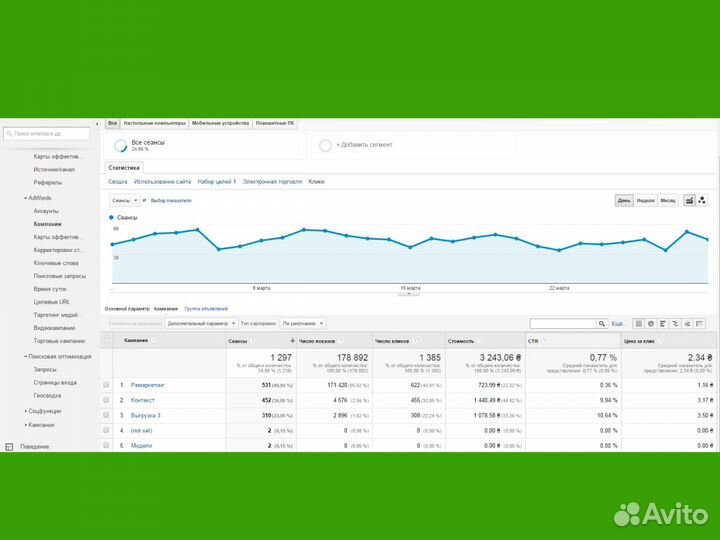Viewport: 720px width, 540px height.
Task: Click the timeline handle below 15 марта
Action: click(x=408, y=294)
